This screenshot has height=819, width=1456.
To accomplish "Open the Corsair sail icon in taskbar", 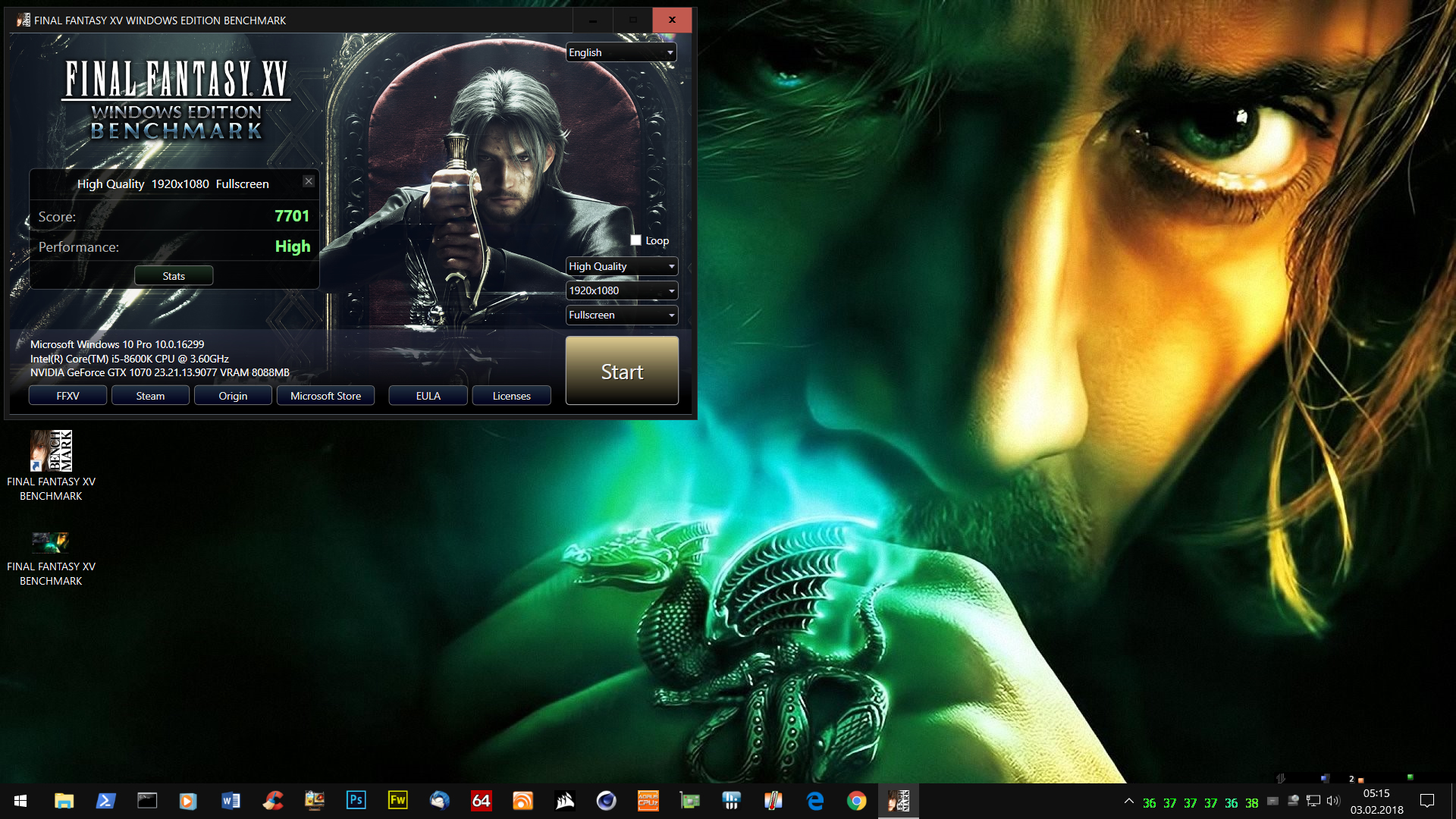I will pos(565,801).
